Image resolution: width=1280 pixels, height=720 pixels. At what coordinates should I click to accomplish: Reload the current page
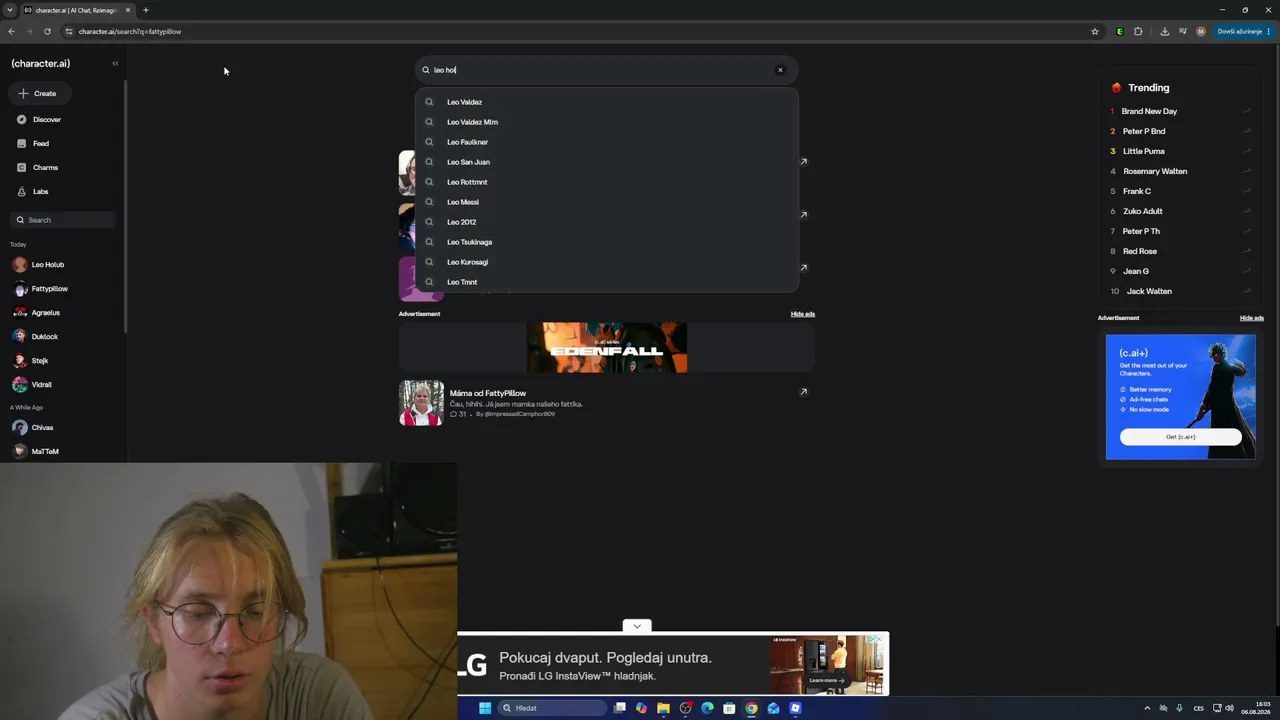[47, 31]
